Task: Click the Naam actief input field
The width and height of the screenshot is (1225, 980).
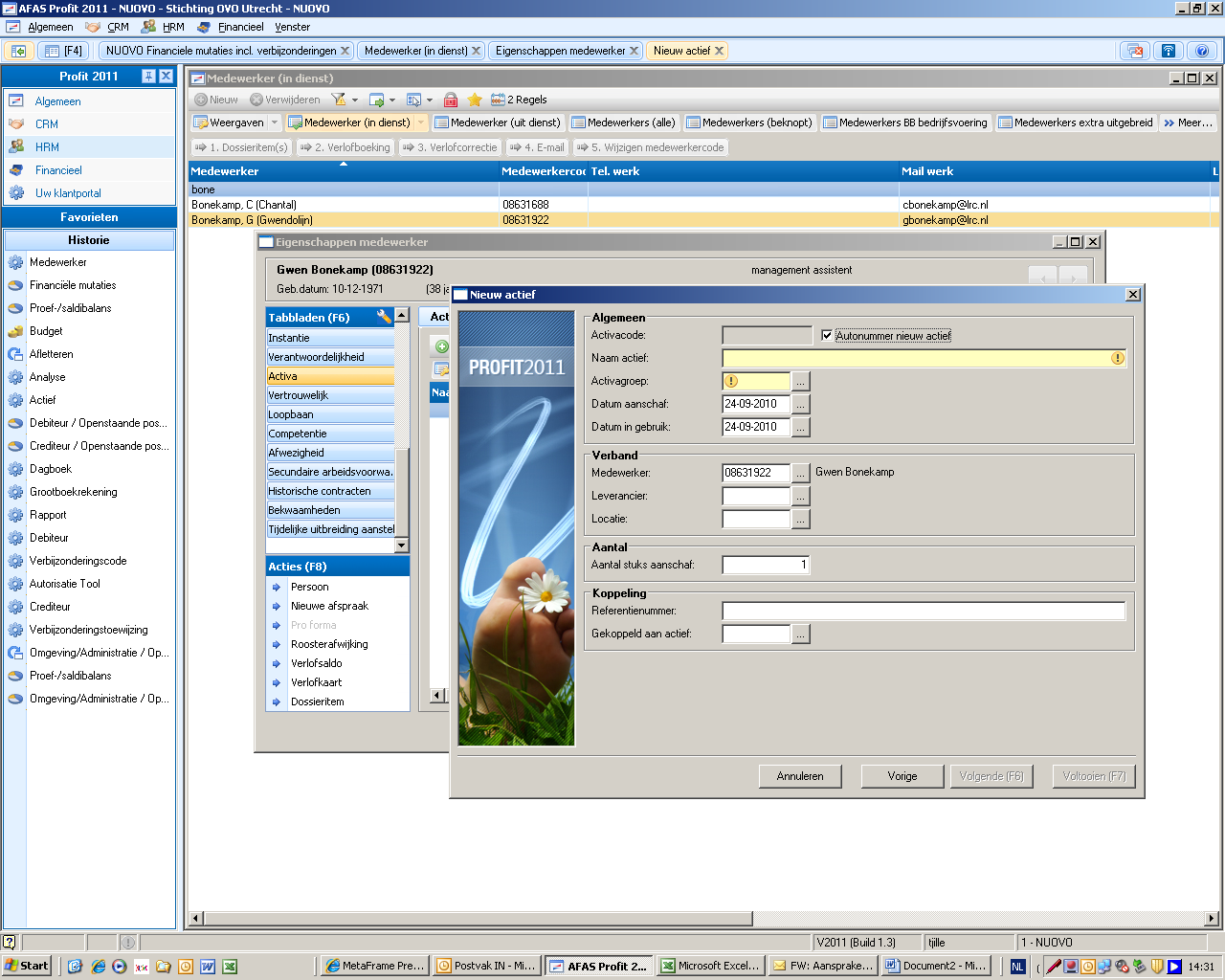Action: coord(924,358)
